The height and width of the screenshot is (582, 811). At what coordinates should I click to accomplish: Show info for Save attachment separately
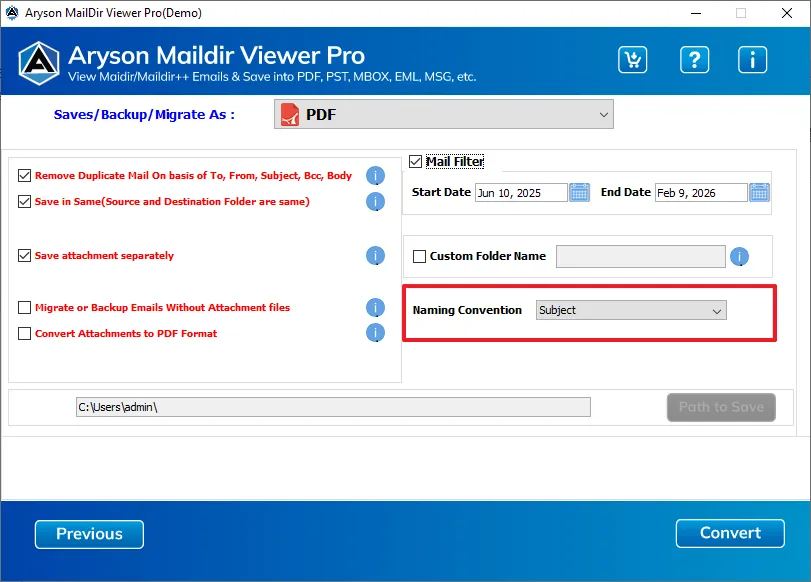(376, 256)
